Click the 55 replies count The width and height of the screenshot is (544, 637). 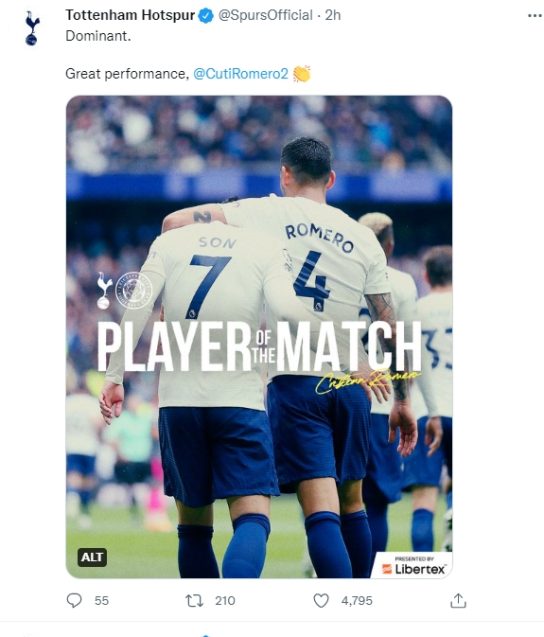102,601
